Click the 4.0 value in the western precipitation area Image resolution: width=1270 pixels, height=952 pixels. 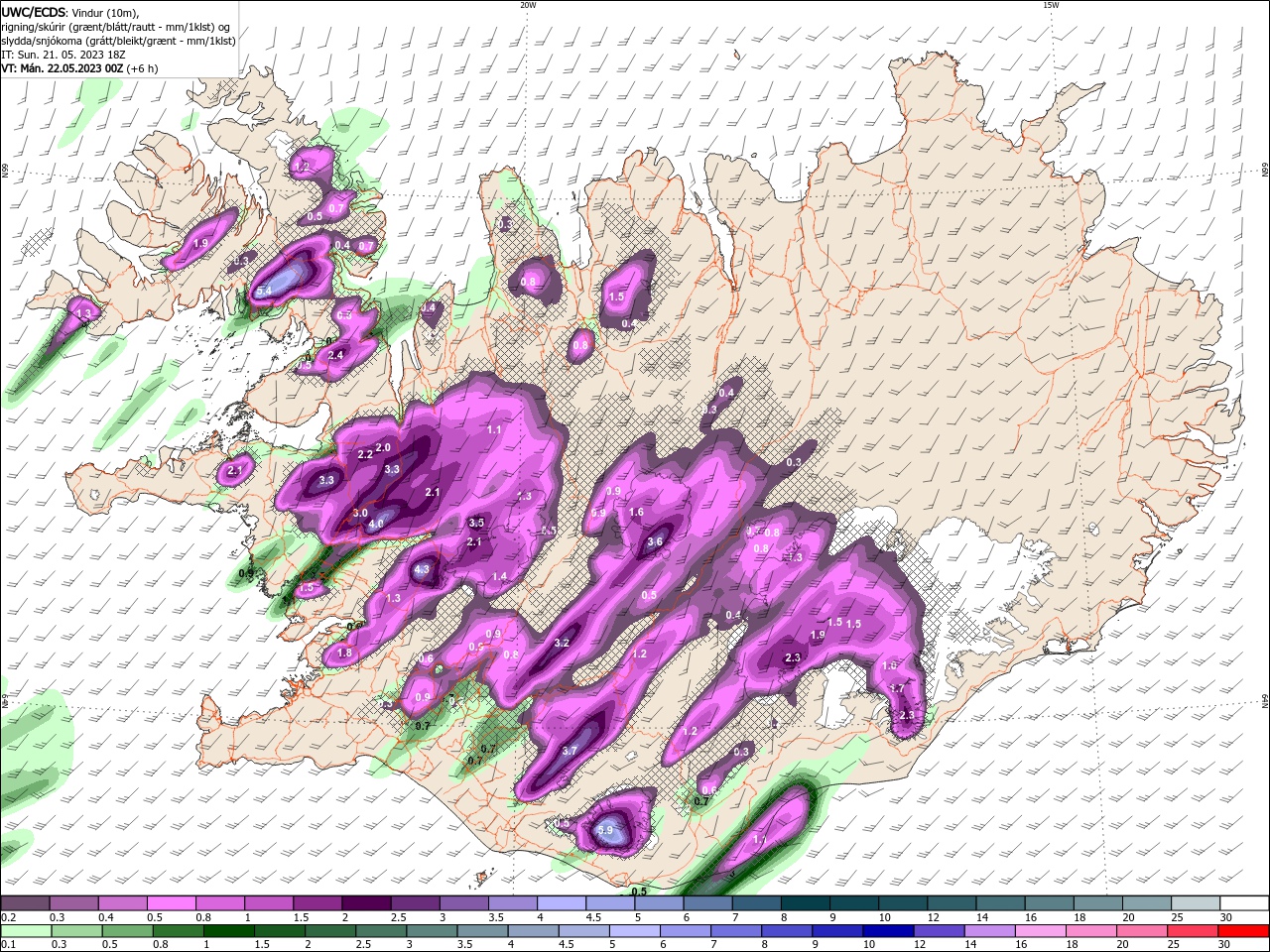pos(376,524)
